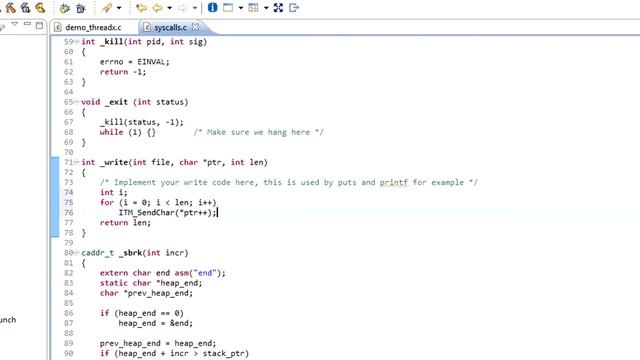Viewport: 640px width, 360px height.
Task: Collapse the _sbrk function at line 80
Action: [76, 253]
